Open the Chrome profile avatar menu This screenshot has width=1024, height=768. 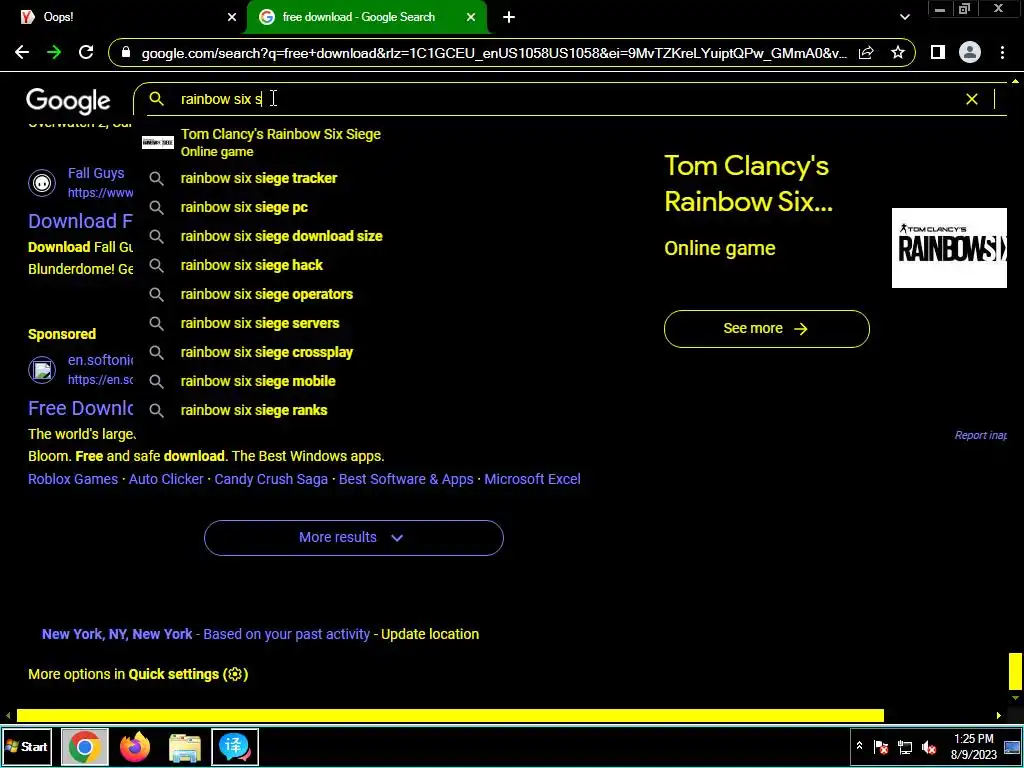pos(970,53)
